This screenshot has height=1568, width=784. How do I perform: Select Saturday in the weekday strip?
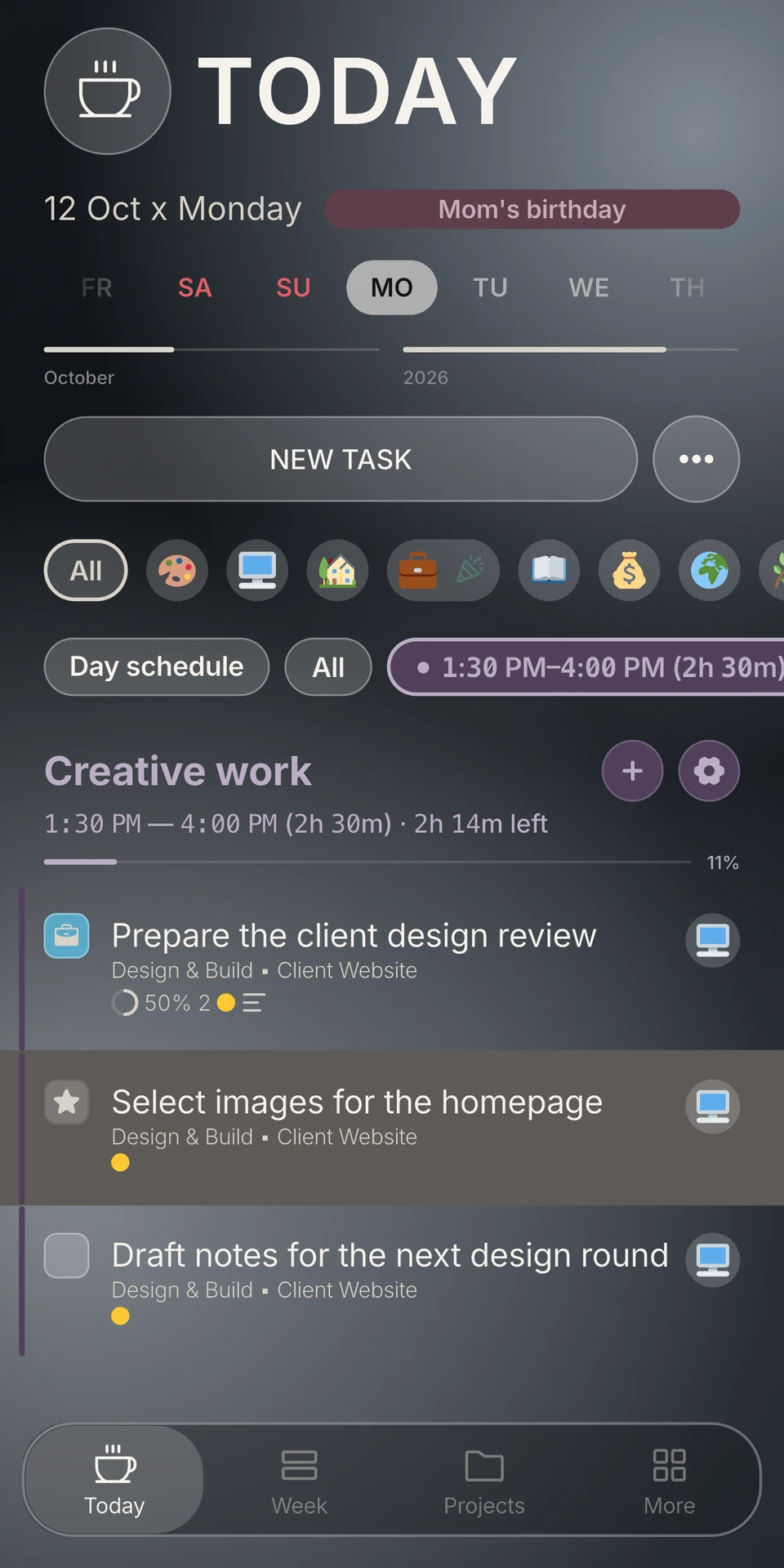click(194, 287)
